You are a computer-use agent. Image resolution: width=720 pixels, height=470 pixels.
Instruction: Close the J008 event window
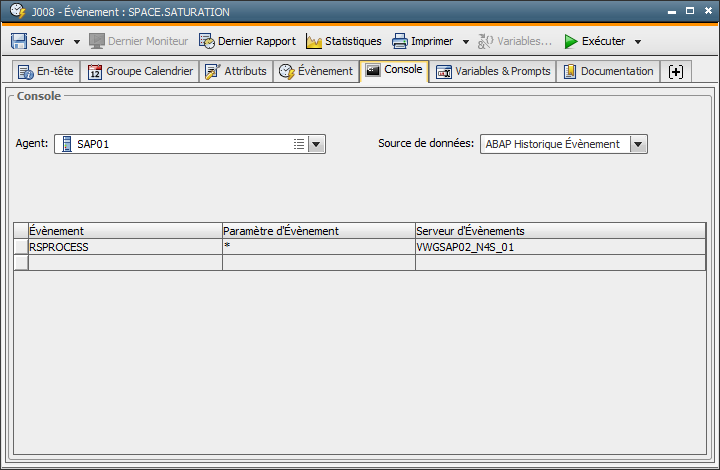point(708,11)
